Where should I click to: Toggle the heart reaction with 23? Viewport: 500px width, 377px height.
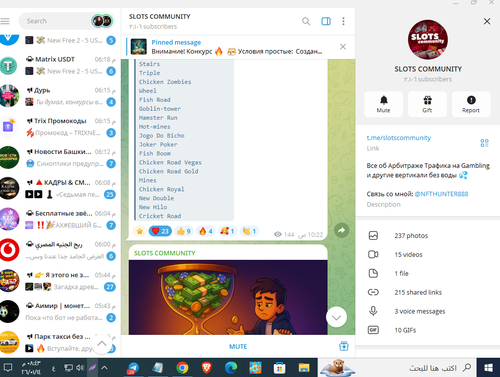tap(160, 231)
